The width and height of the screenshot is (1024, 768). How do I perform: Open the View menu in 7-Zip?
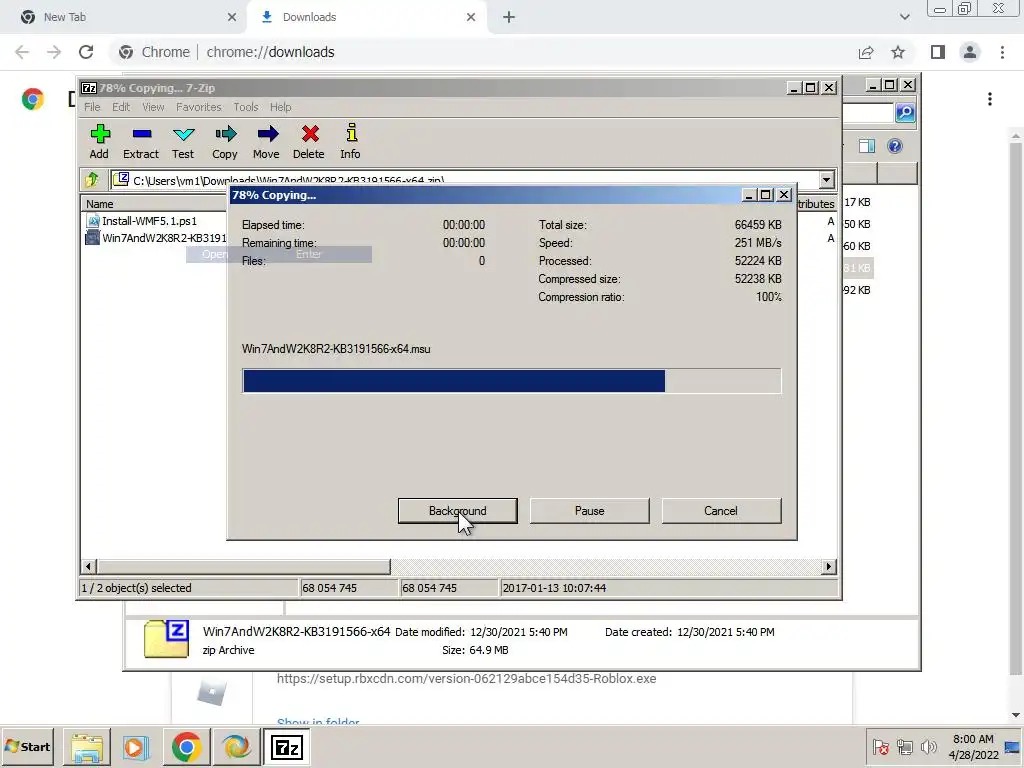(x=153, y=107)
